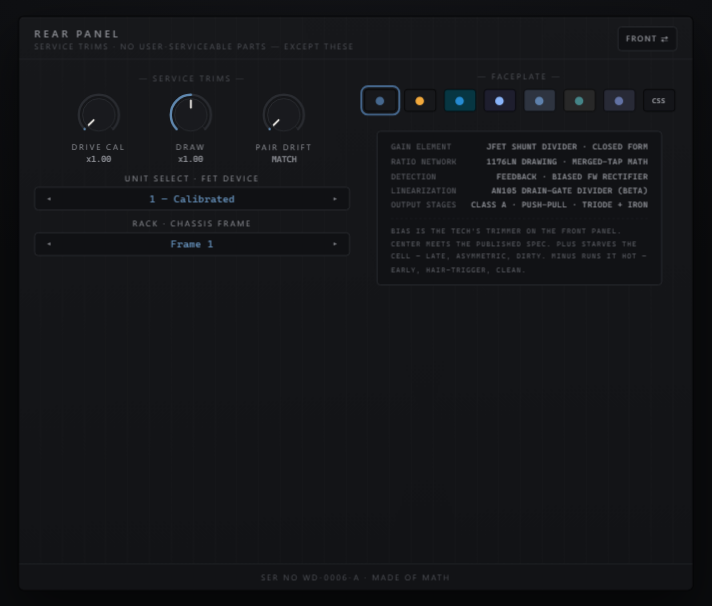Switch to the FRONT panel view

tap(647, 39)
